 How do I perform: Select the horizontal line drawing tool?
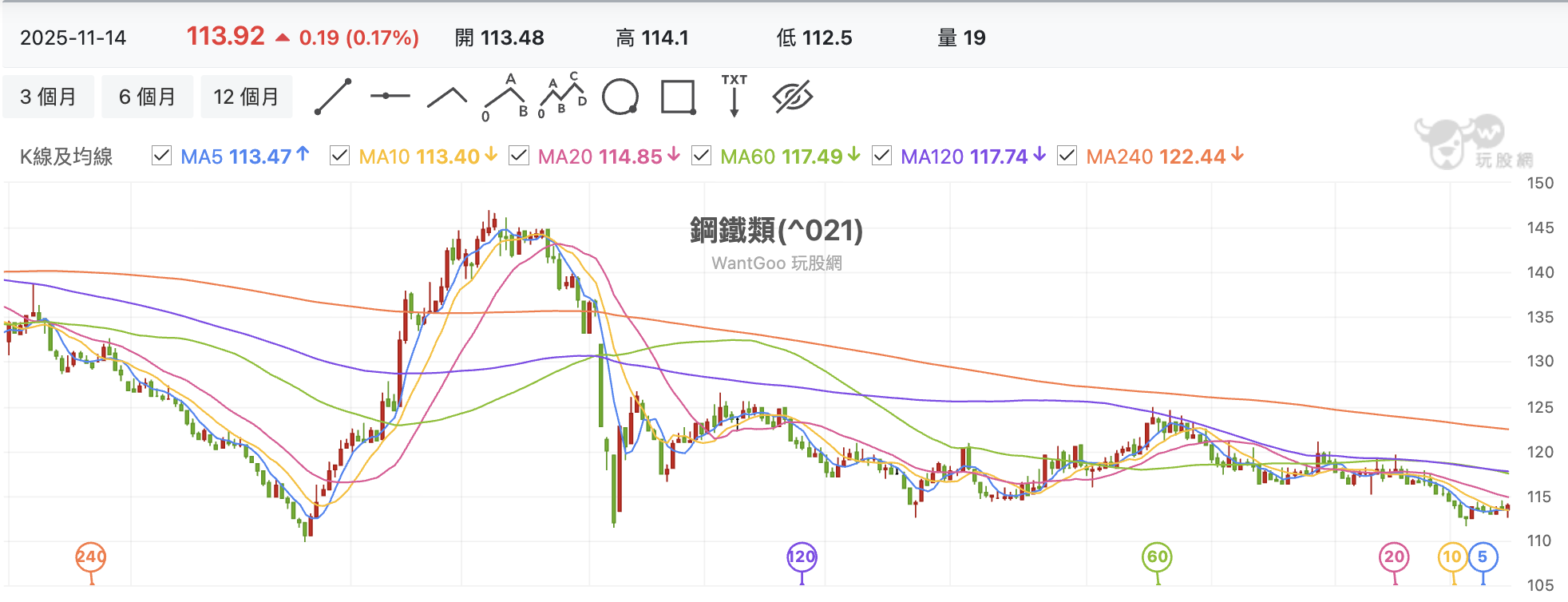(390, 97)
